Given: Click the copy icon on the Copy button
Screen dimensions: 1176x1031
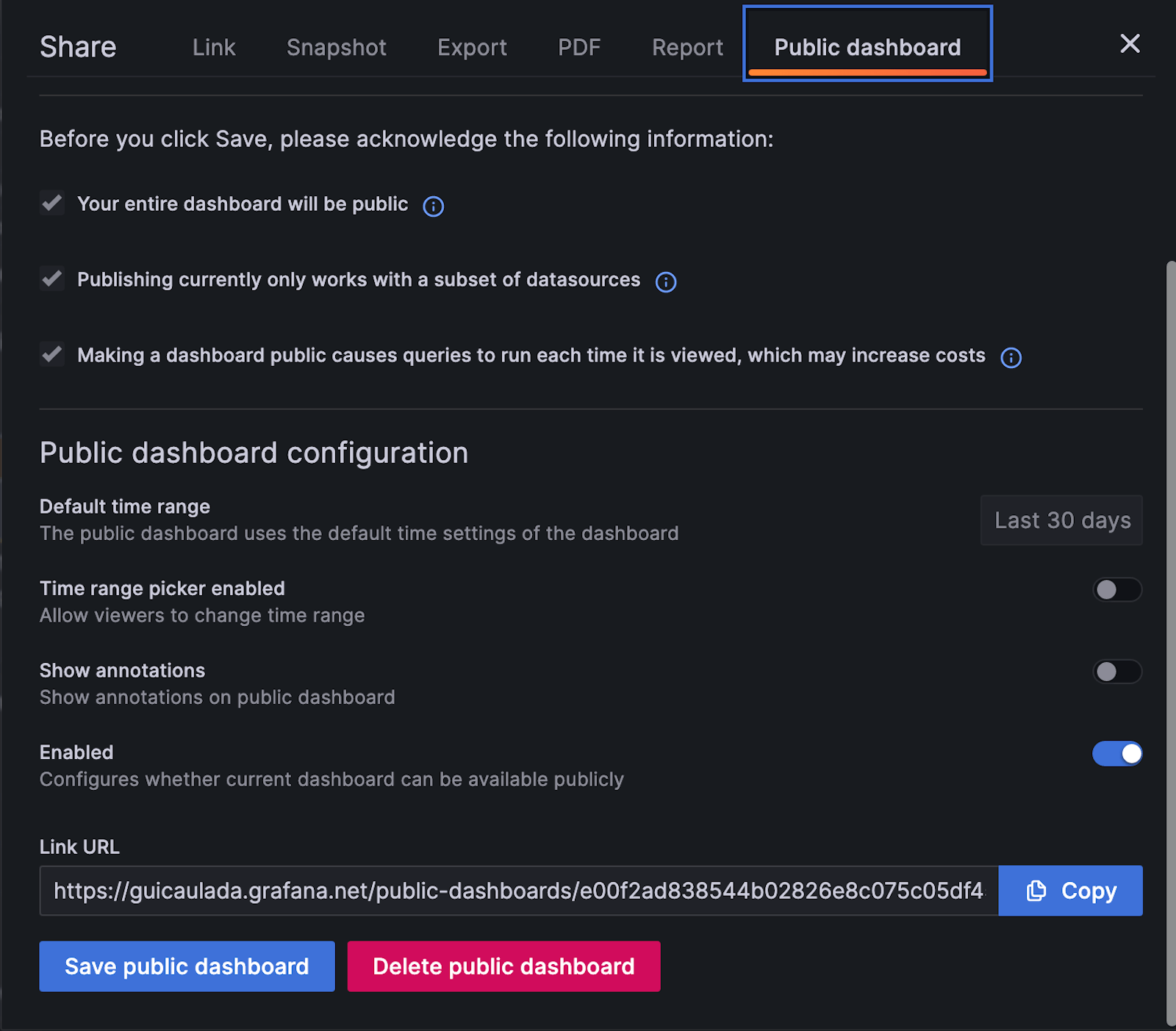Looking at the screenshot, I should pyautogui.click(x=1036, y=890).
